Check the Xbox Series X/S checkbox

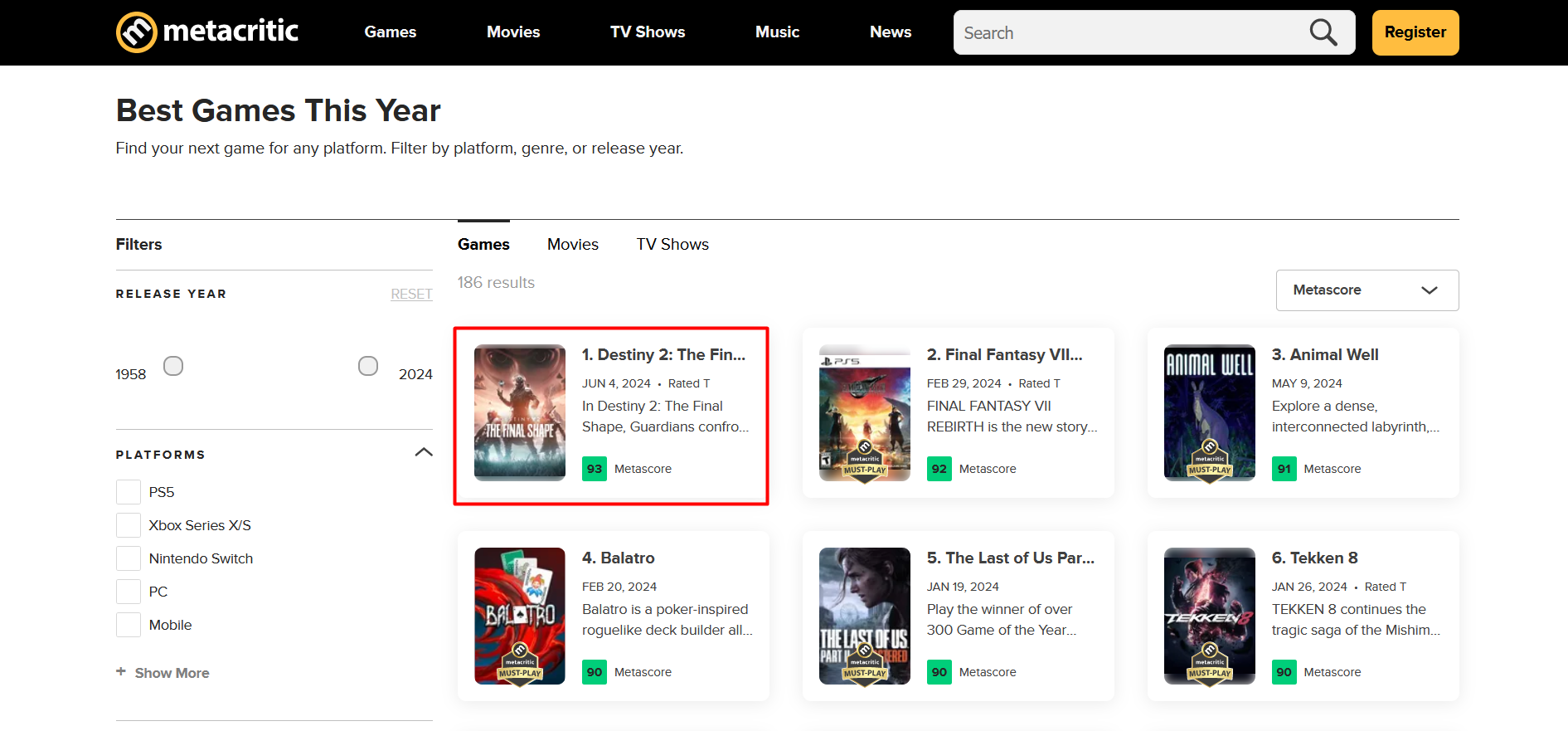[x=129, y=525]
